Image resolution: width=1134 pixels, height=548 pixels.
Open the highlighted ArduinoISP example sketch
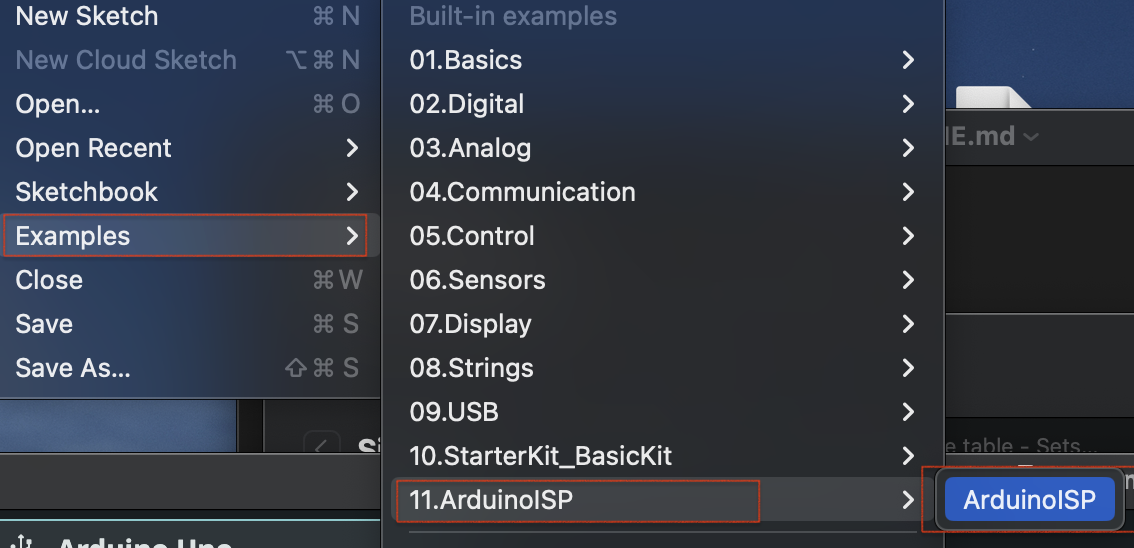coord(1030,500)
